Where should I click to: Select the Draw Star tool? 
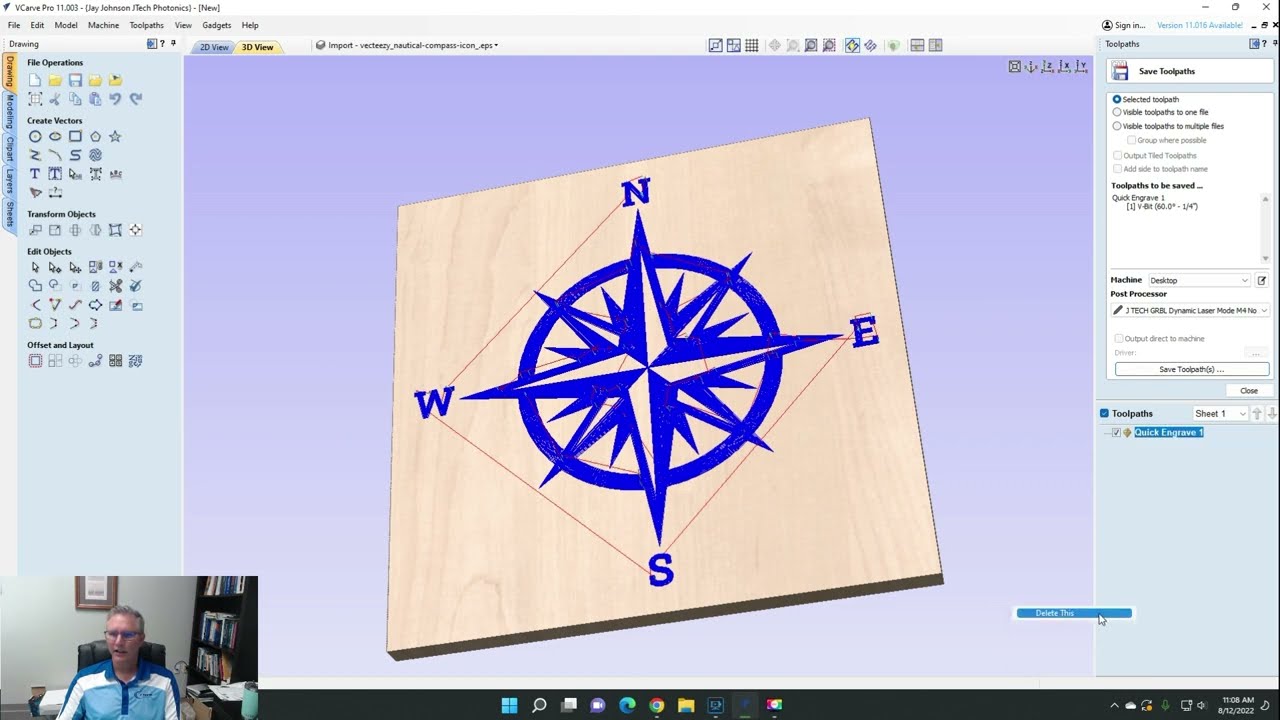coord(115,136)
